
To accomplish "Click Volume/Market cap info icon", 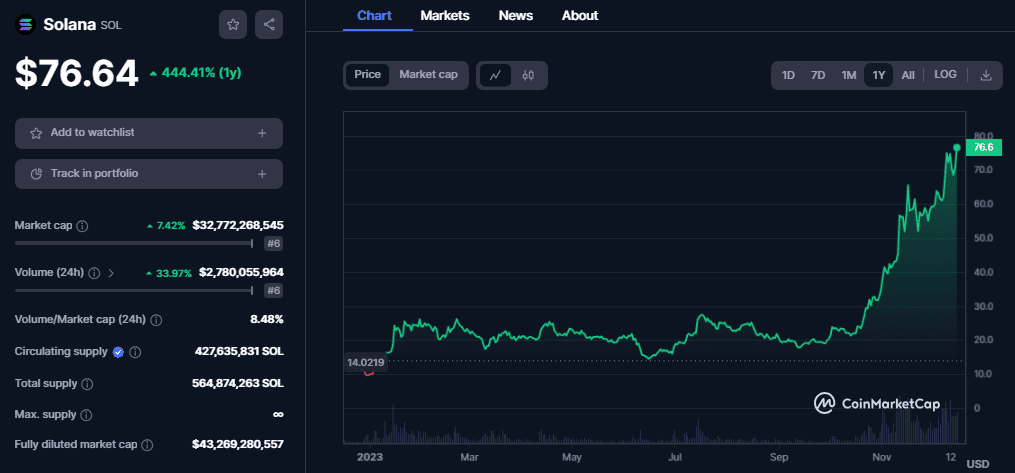I will [156, 320].
